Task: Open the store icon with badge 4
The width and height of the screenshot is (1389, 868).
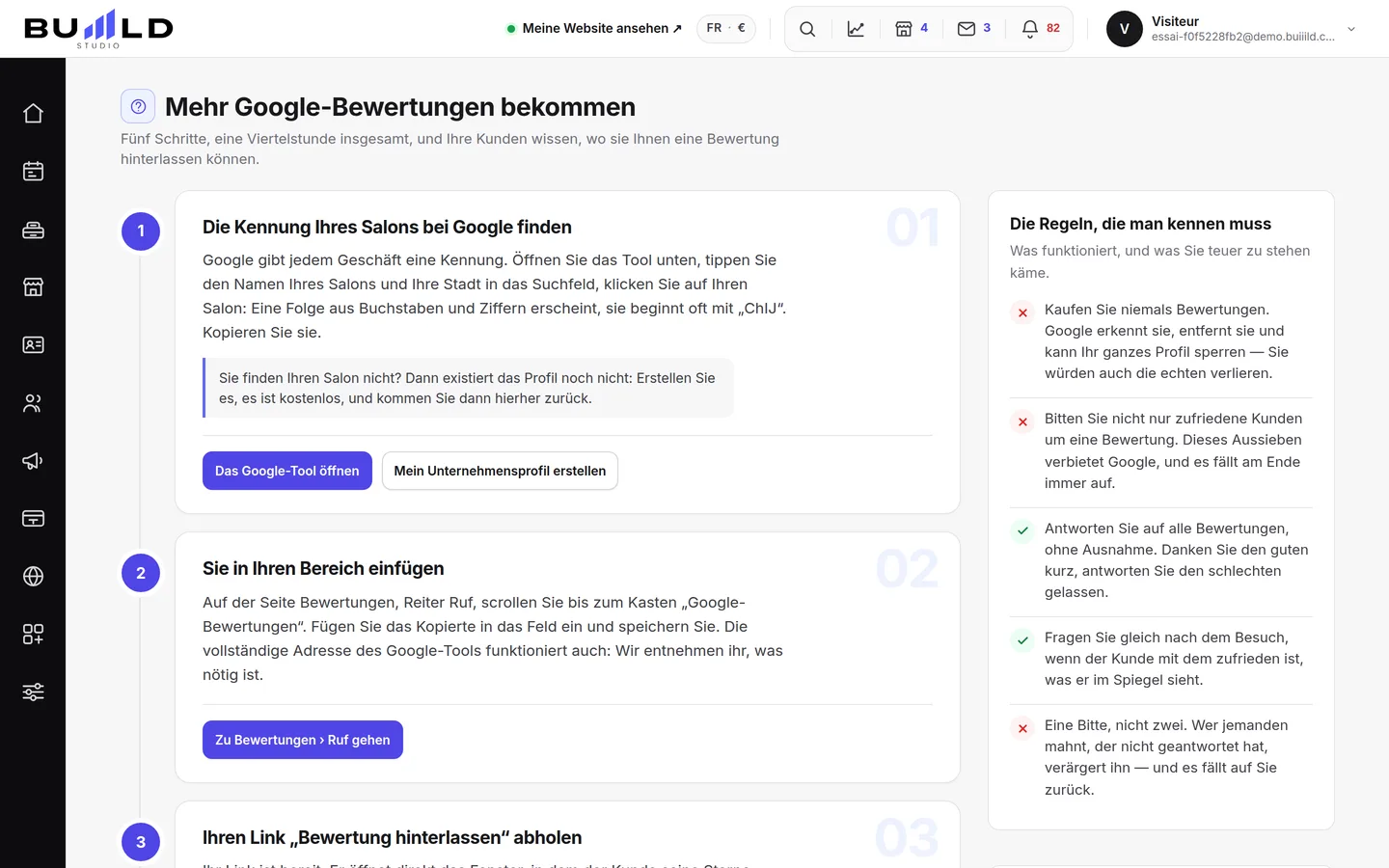Action: [x=912, y=29]
